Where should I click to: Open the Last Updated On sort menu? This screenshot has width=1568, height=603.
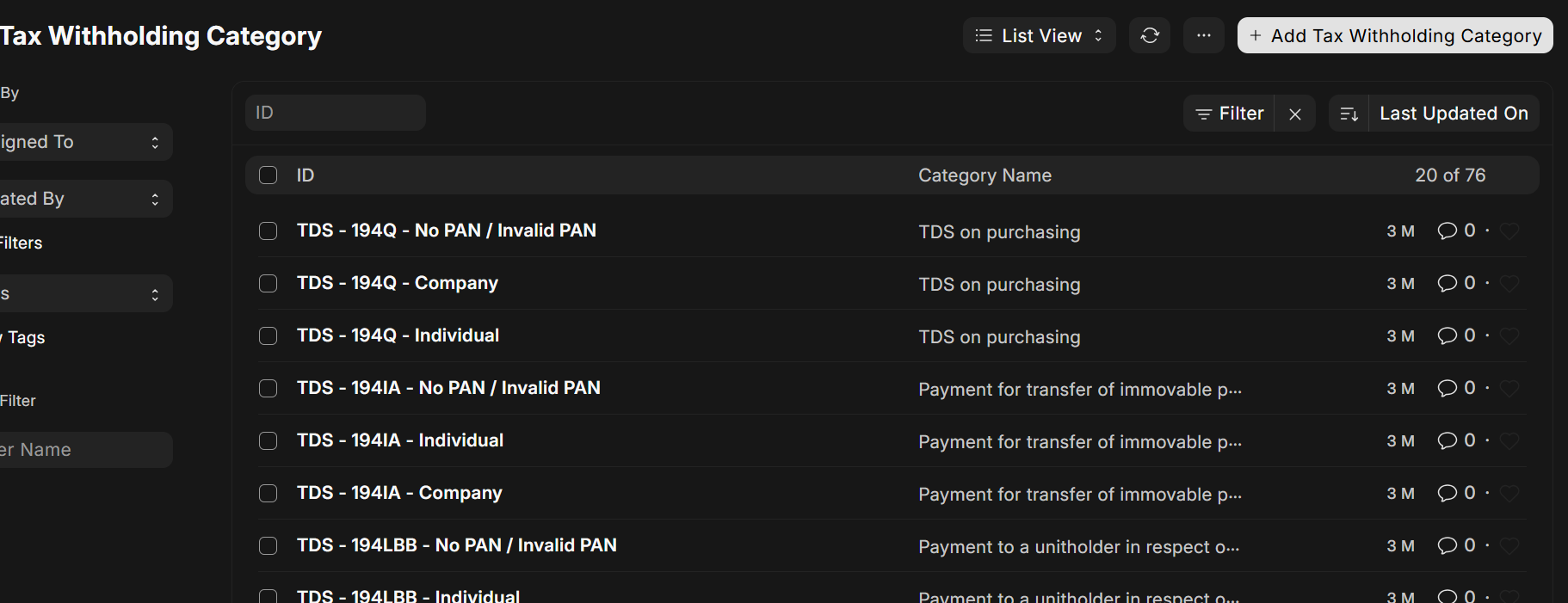point(1454,114)
